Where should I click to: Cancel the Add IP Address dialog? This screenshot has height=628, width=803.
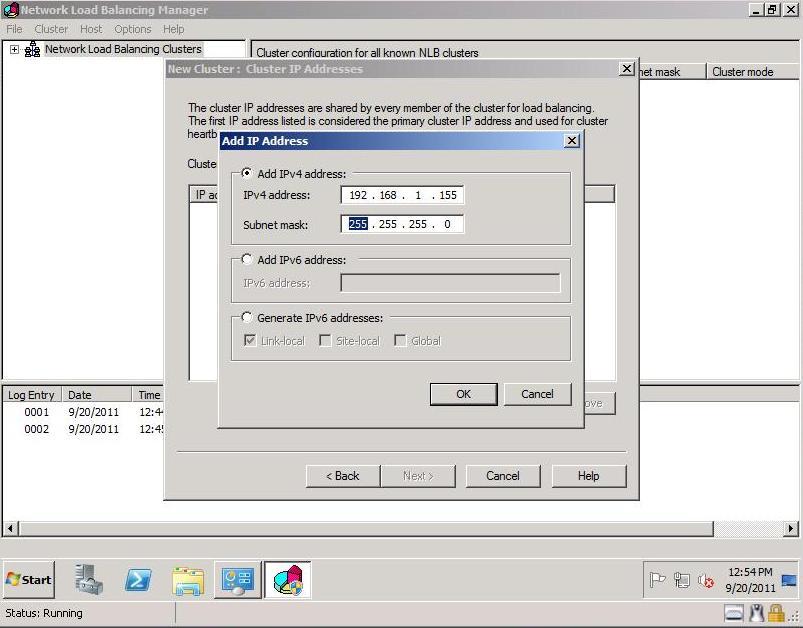pyautogui.click(x=537, y=394)
